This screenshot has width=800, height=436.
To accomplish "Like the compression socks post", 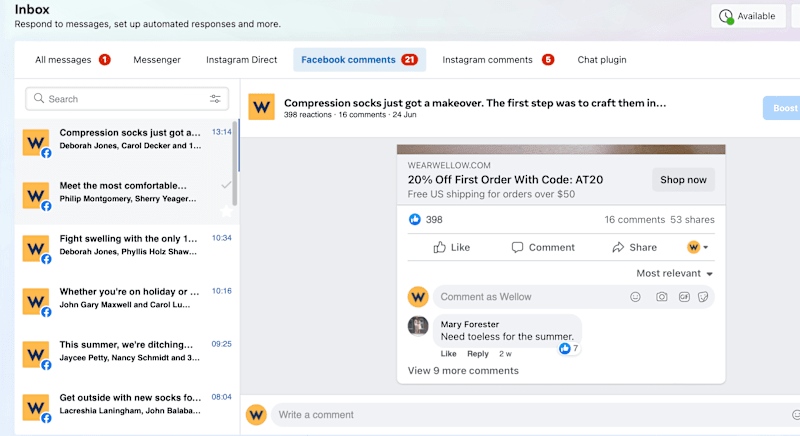I will (x=452, y=247).
